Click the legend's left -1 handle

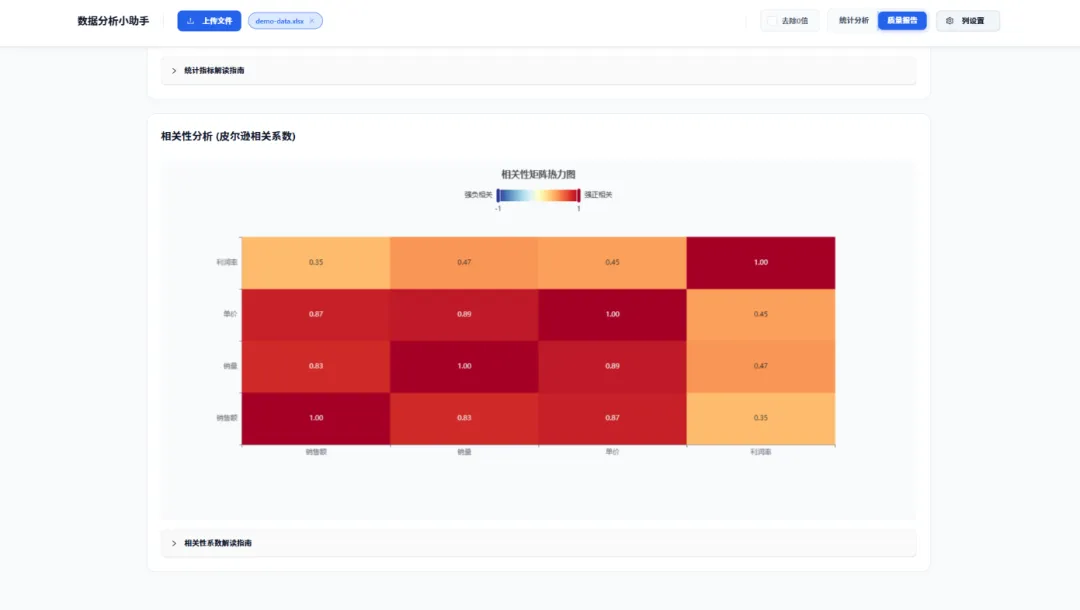[x=498, y=195]
